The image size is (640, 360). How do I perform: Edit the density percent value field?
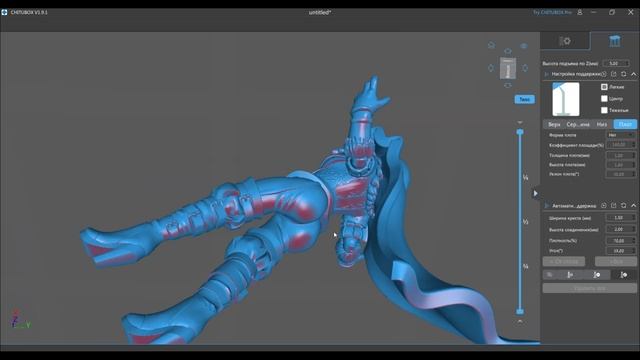(x=620, y=241)
